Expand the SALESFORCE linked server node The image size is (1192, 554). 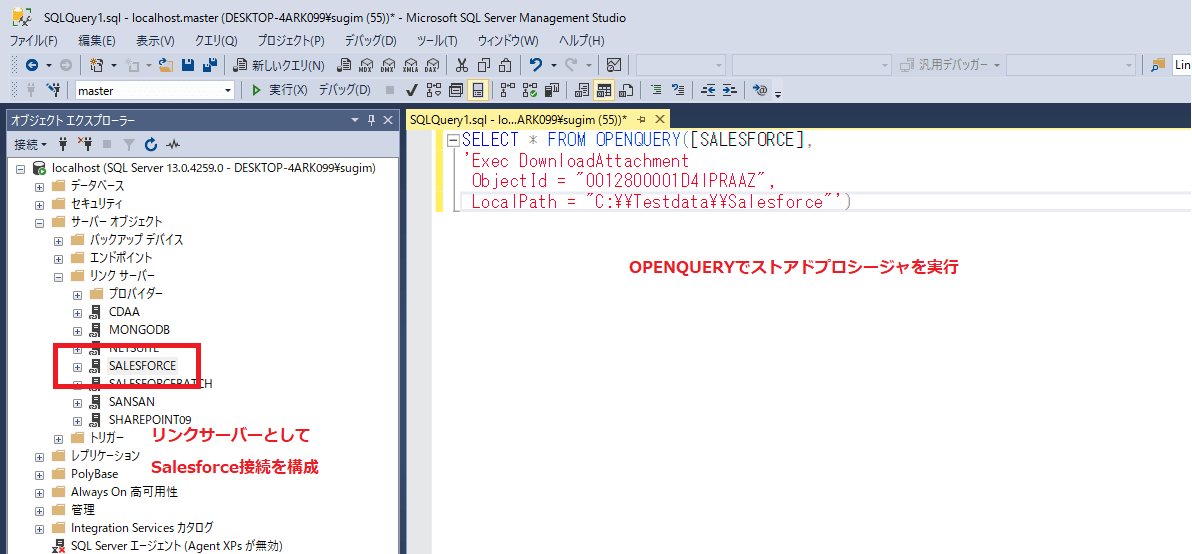[x=77, y=366]
